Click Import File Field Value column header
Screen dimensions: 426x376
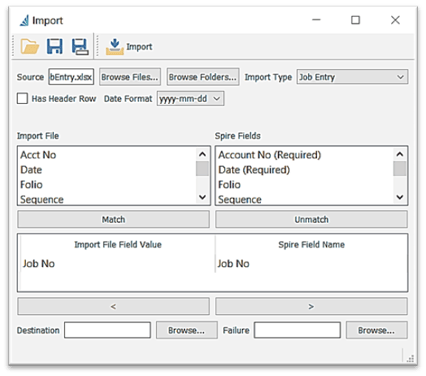[x=118, y=245]
